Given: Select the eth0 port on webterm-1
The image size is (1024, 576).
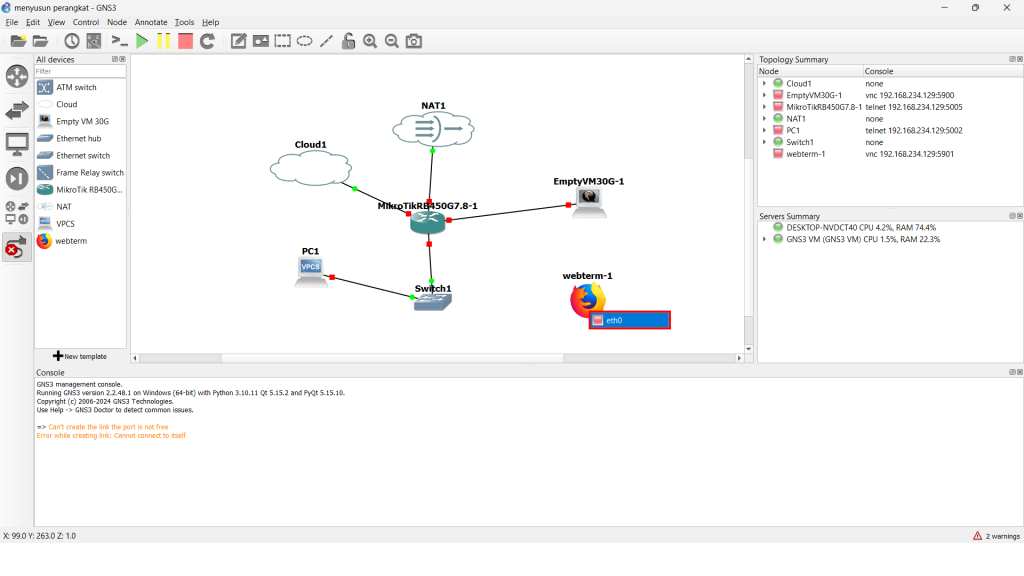Looking at the screenshot, I should 629,320.
